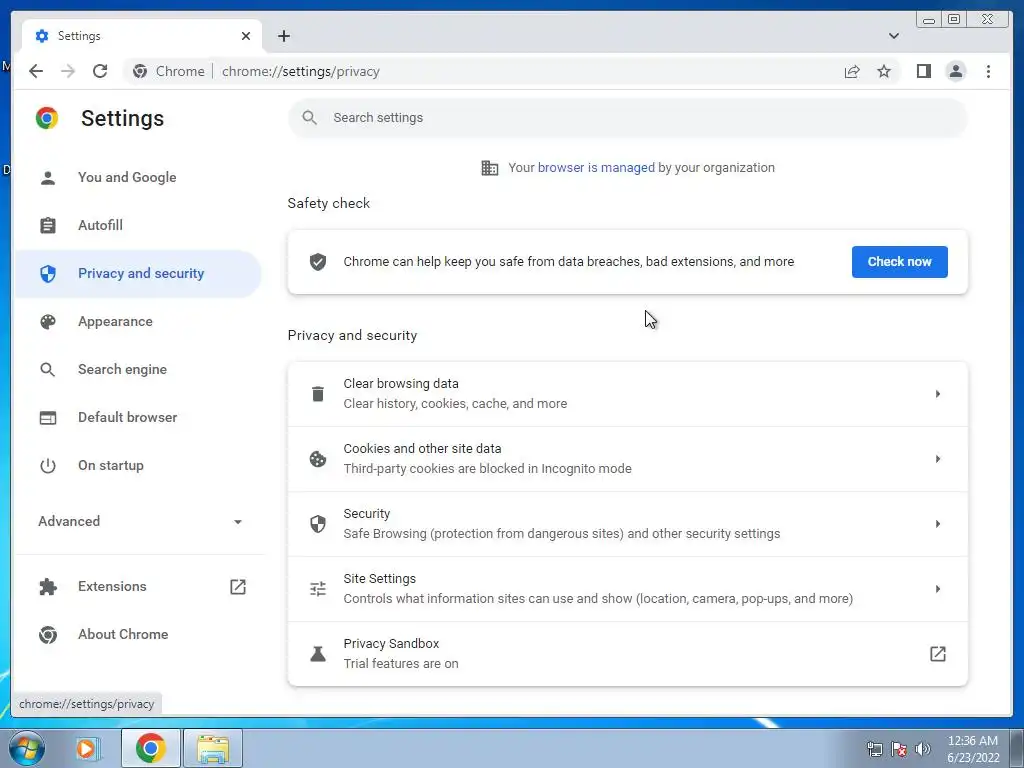Click the back navigation arrow
The width and height of the screenshot is (1024, 768).
pos(36,71)
